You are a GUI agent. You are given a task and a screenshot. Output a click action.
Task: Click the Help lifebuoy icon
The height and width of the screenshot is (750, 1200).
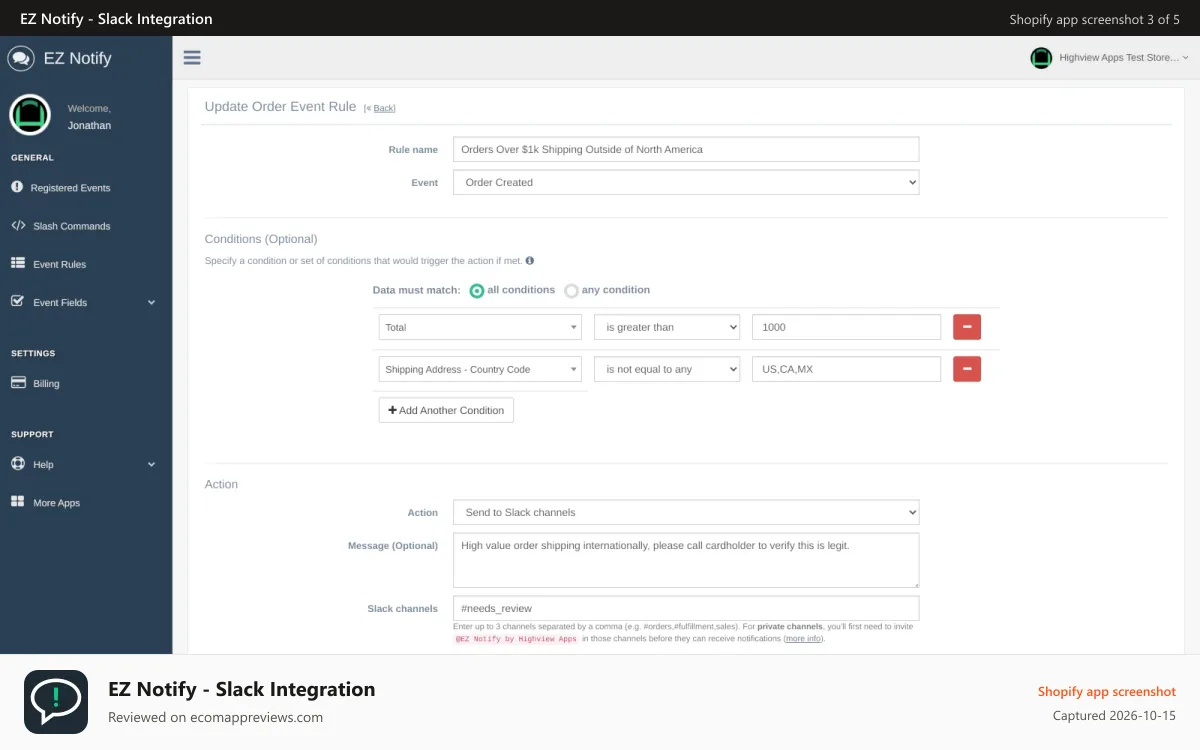(18, 464)
